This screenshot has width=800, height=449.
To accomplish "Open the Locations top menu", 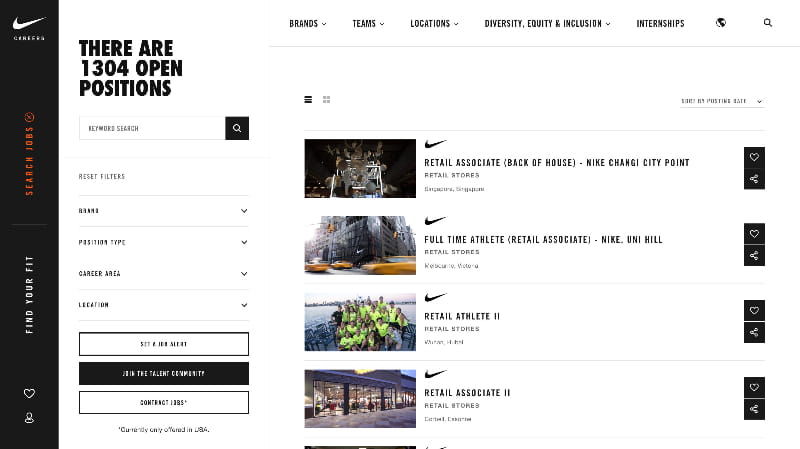I will tap(434, 23).
